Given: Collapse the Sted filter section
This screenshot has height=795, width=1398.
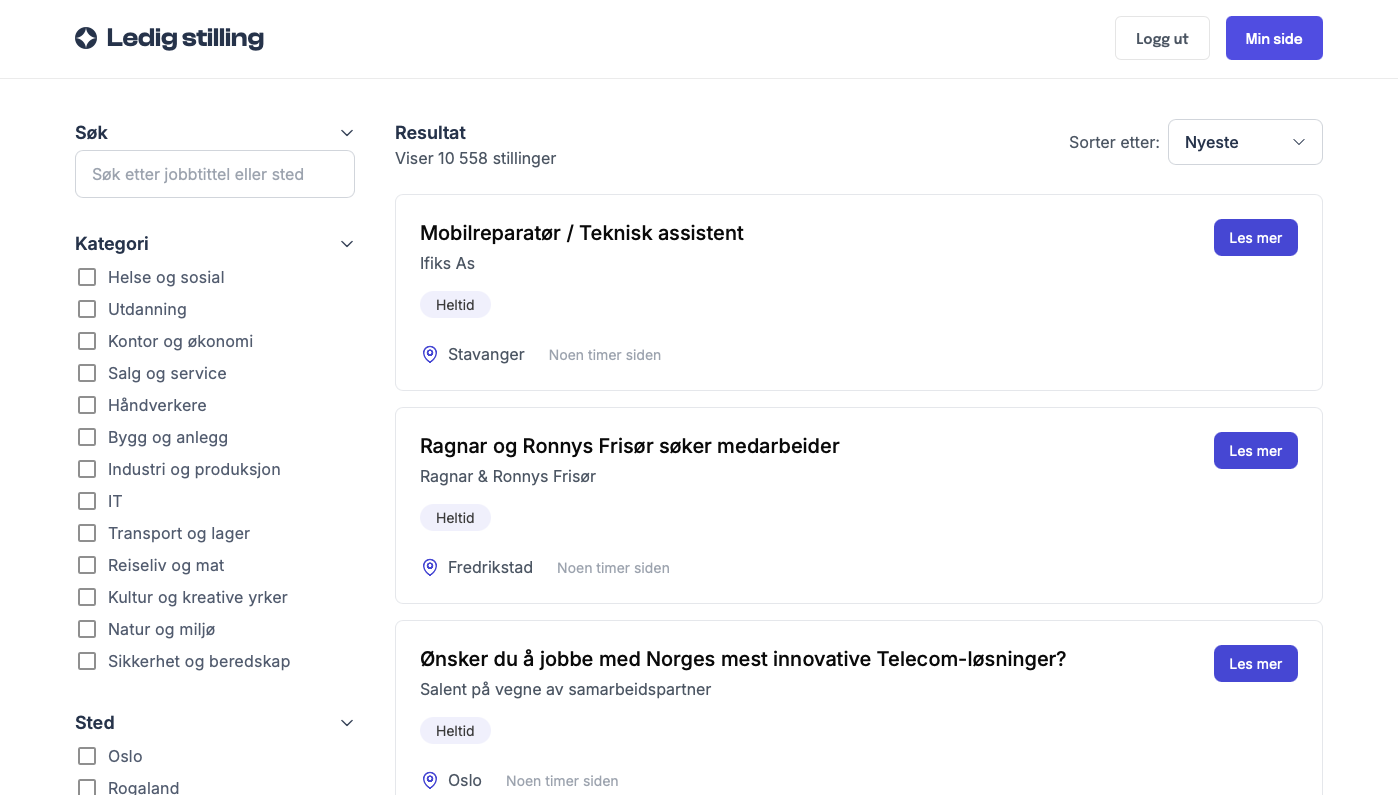Looking at the screenshot, I should point(347,723).
